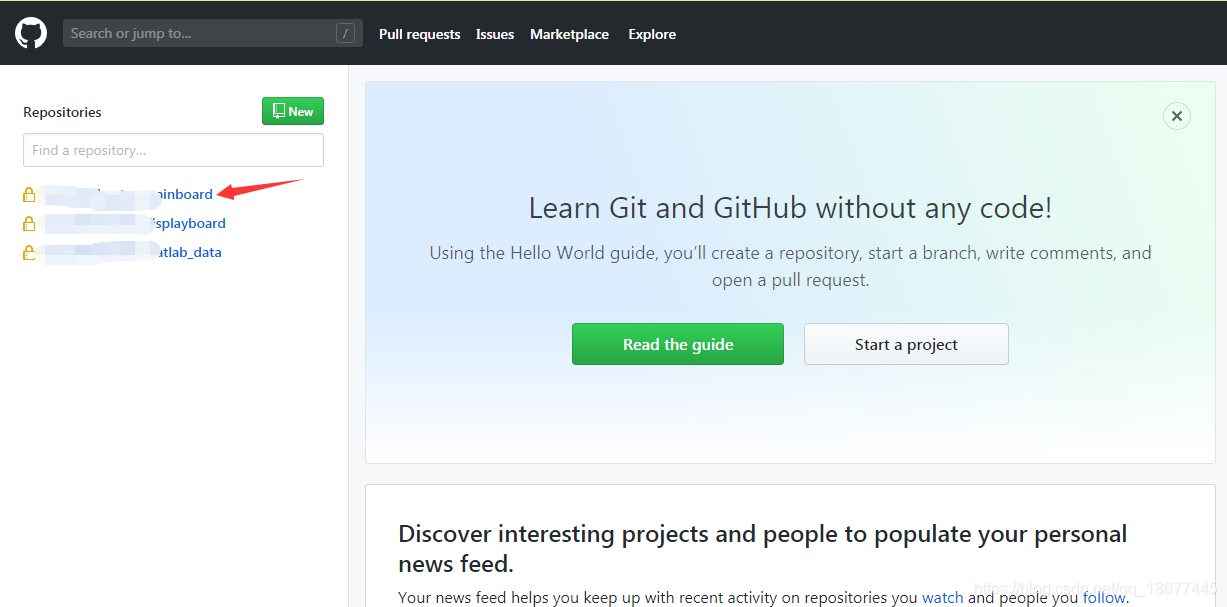Click the slash shortcut key icon in search

point(346,33)
